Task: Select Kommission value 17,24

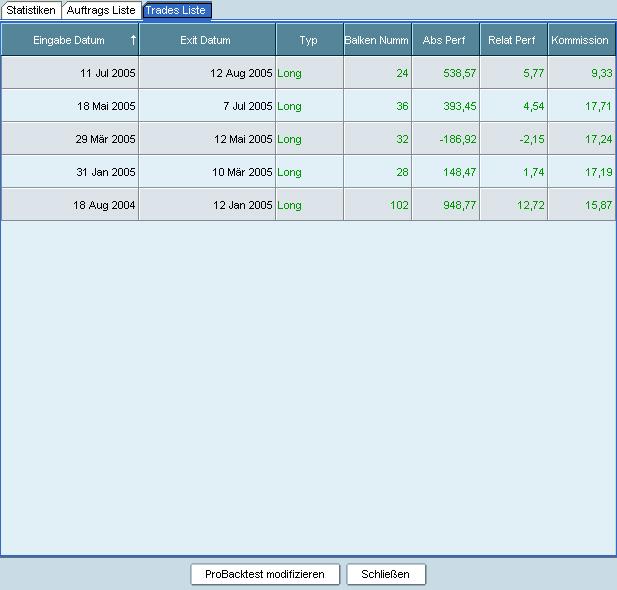Action: pyautogui.click(x=599, y=139)
